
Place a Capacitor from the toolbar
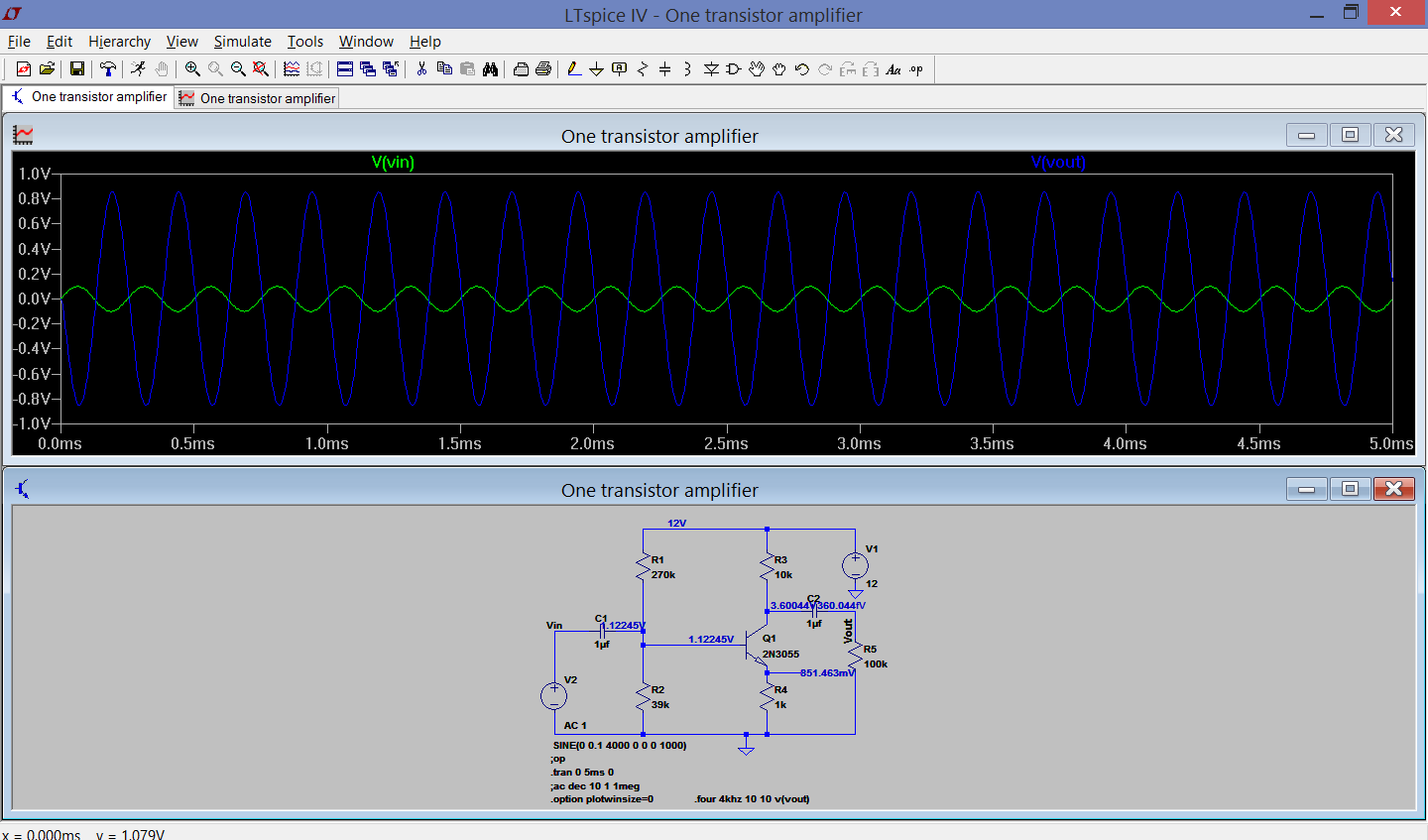[664, 68]
